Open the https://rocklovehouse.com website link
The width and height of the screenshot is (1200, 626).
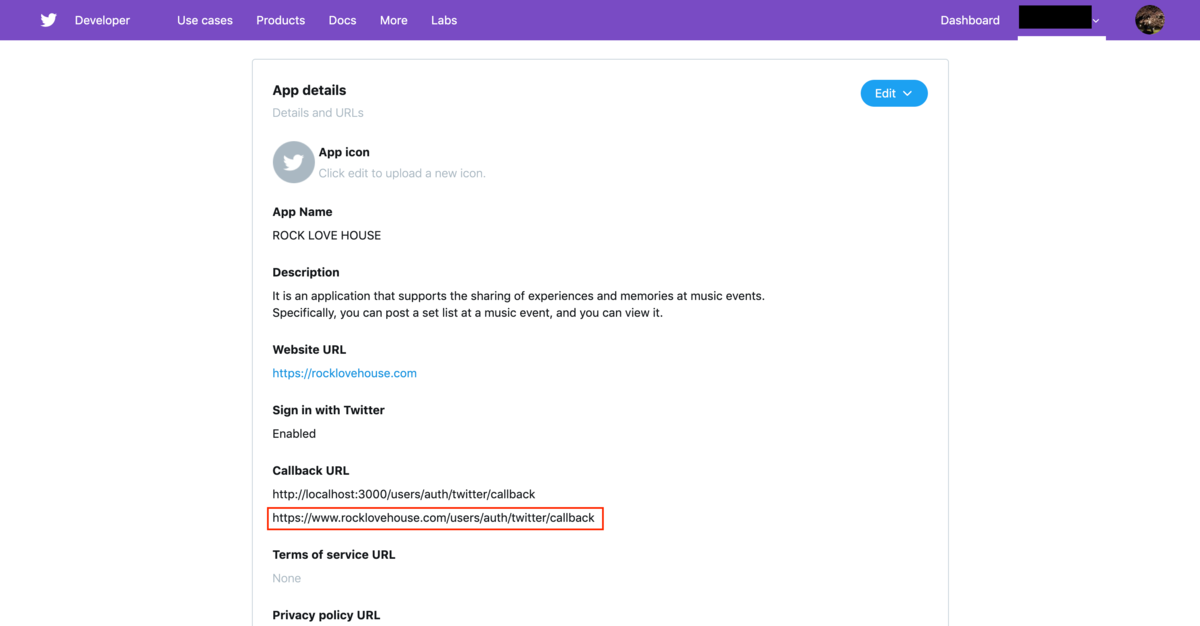click(344, 373)
